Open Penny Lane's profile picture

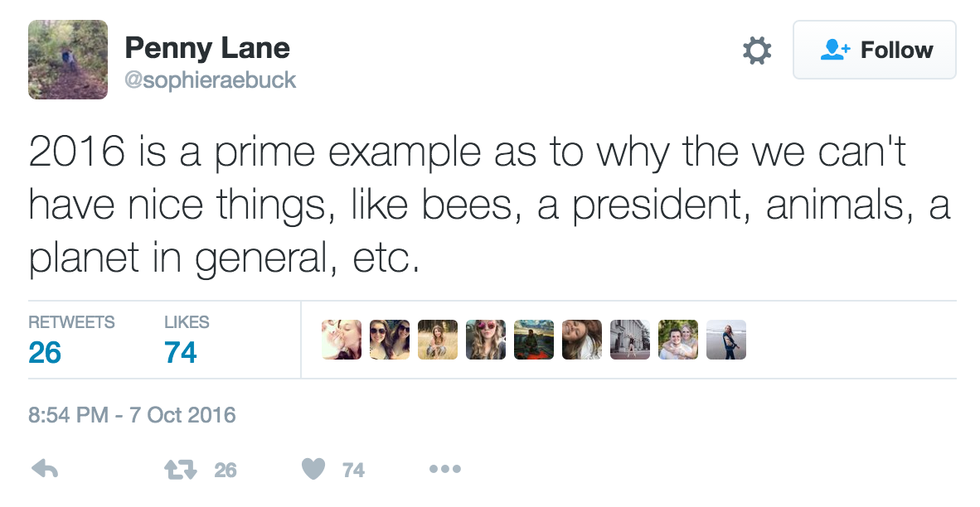point(68,59)
